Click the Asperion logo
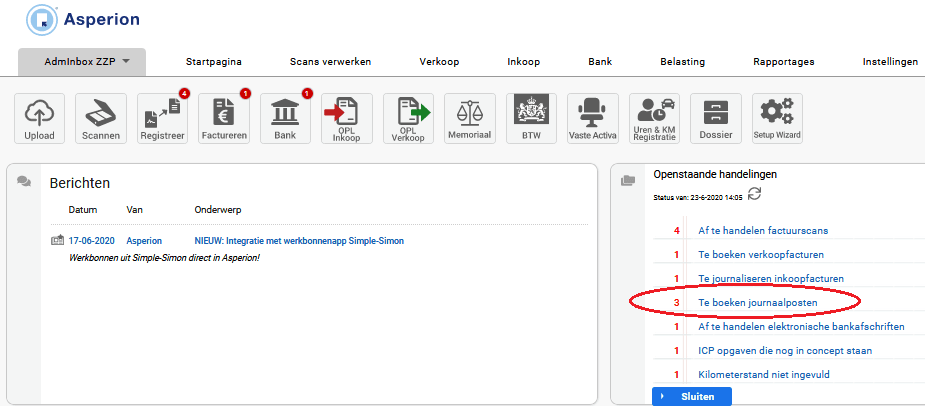925x406 pixels. pyautogui.click(x=83, y=19)
